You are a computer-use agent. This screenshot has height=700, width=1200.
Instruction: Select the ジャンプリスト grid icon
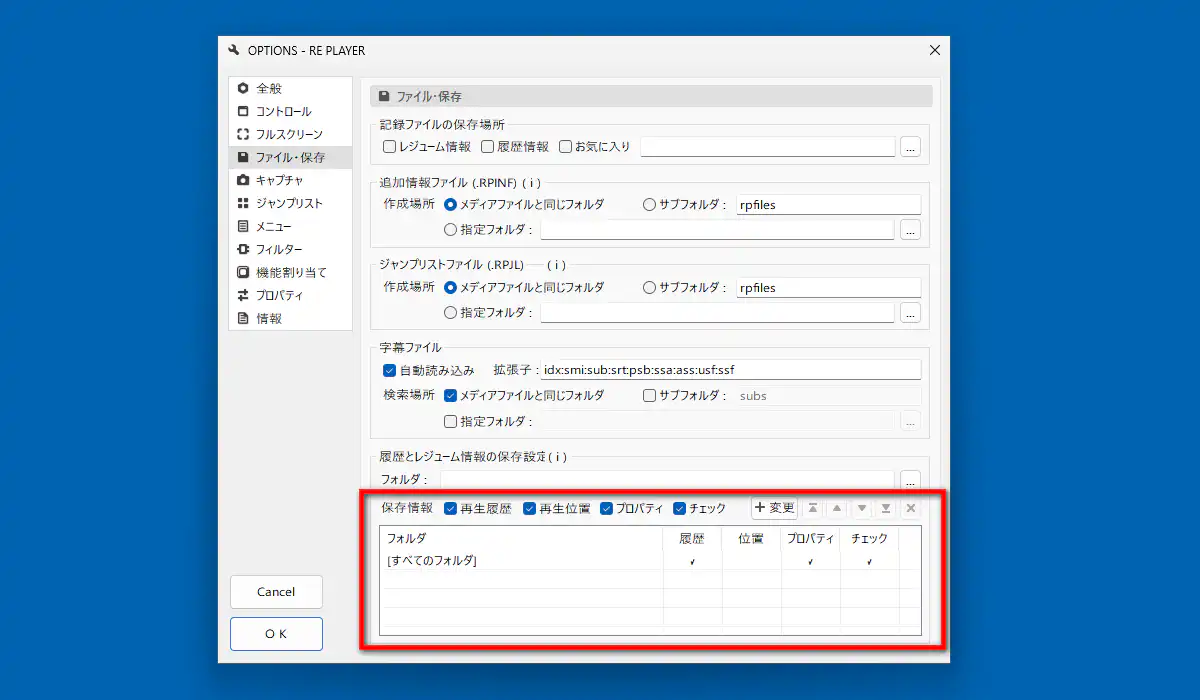(x=243, y=203)
